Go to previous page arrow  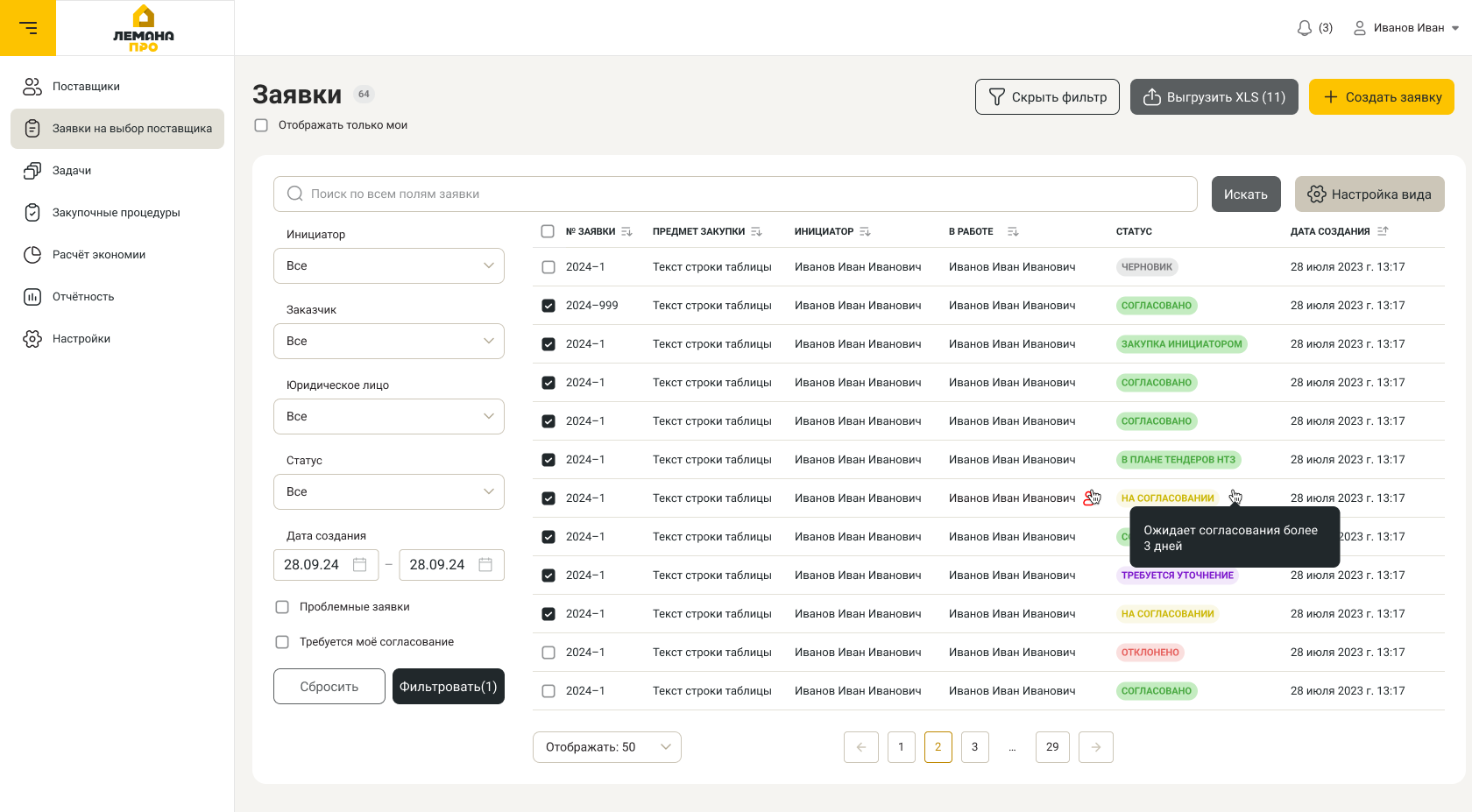pyautogui.click(x=861, y=747)
